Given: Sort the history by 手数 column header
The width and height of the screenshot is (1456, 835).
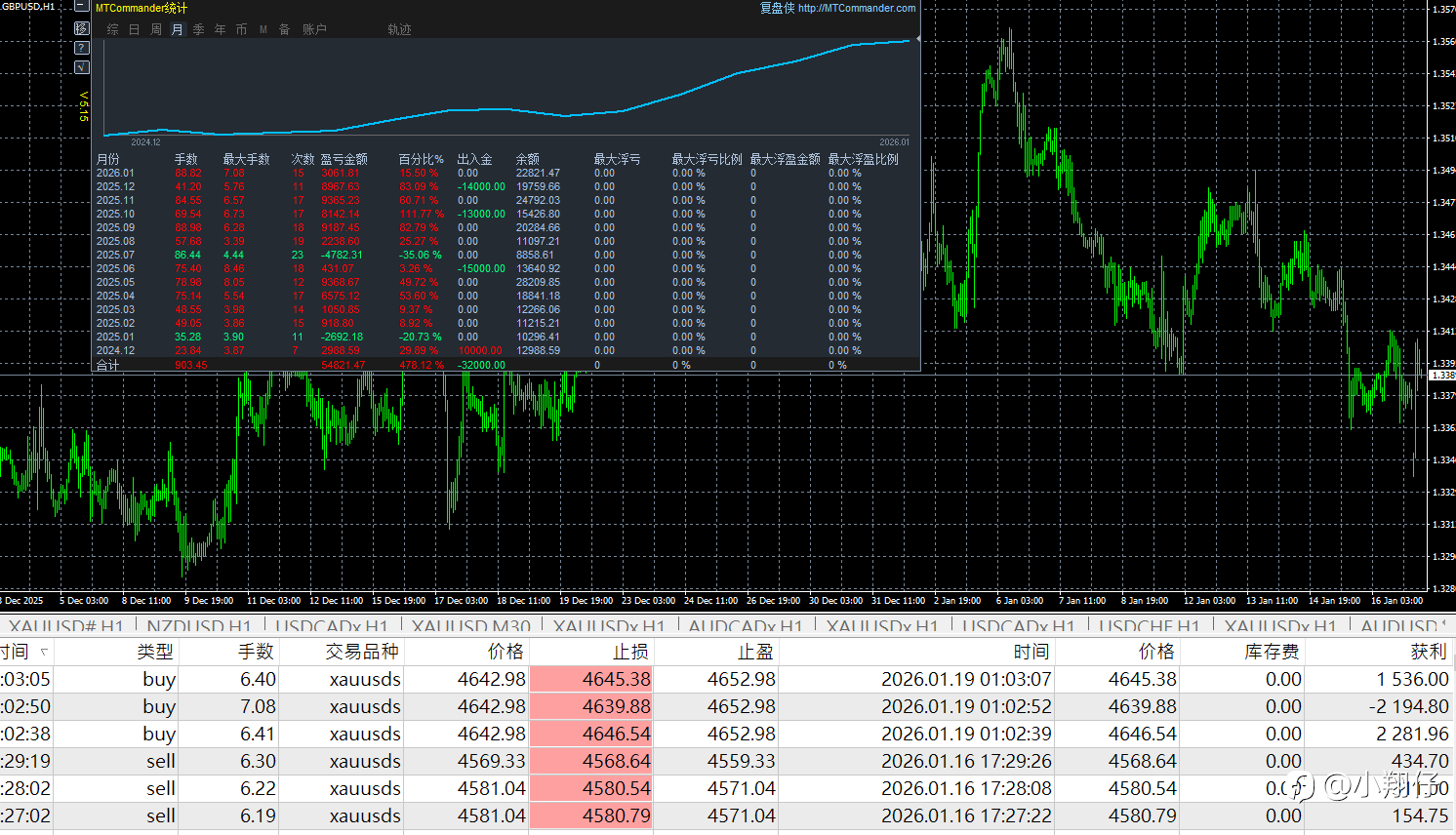Looking at the screenshot, I should [x=256, y=652].
